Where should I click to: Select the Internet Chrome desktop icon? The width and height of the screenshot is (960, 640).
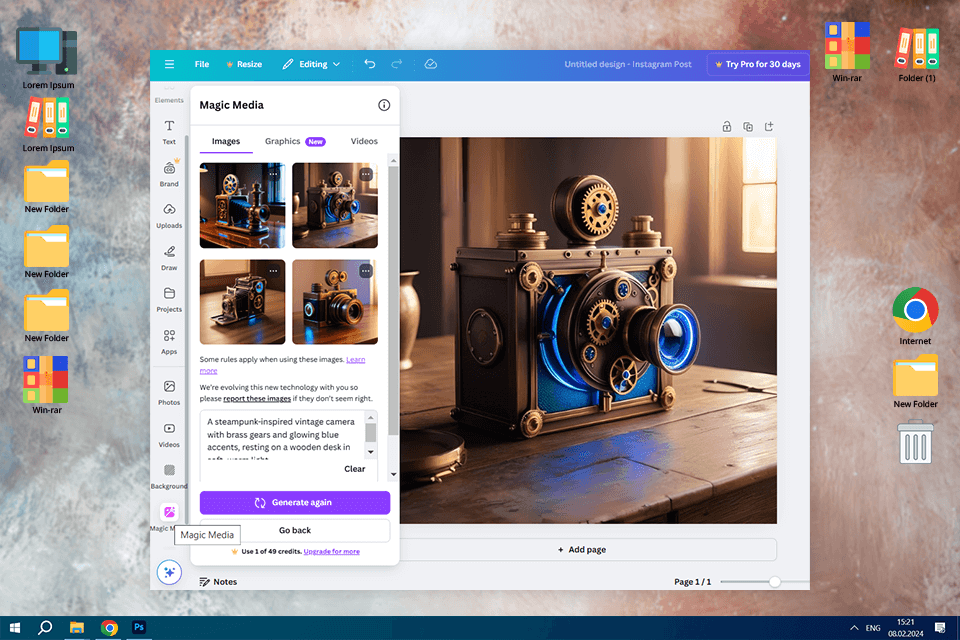915,316
